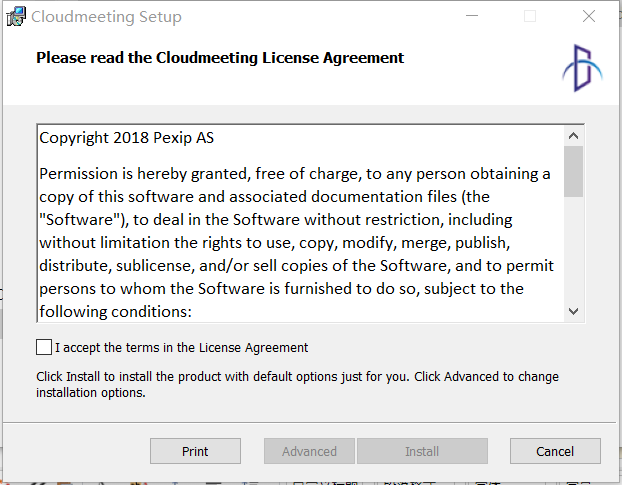This screenshot has height=485, width=622.
Task: Click the 'Cloudmeeting Setup' title bar text
Action: [x=106, y=17]
